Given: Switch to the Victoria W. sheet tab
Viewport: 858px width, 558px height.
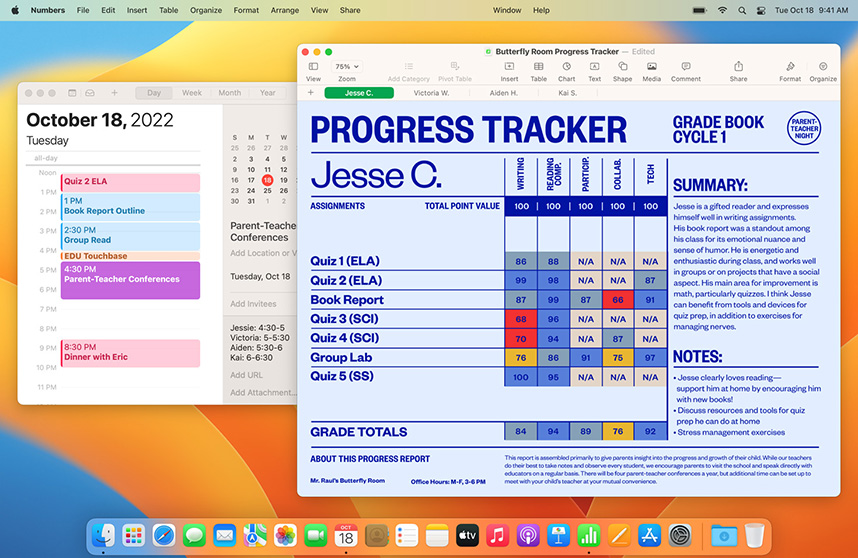Looking at the screenshot, I should 431,93.
